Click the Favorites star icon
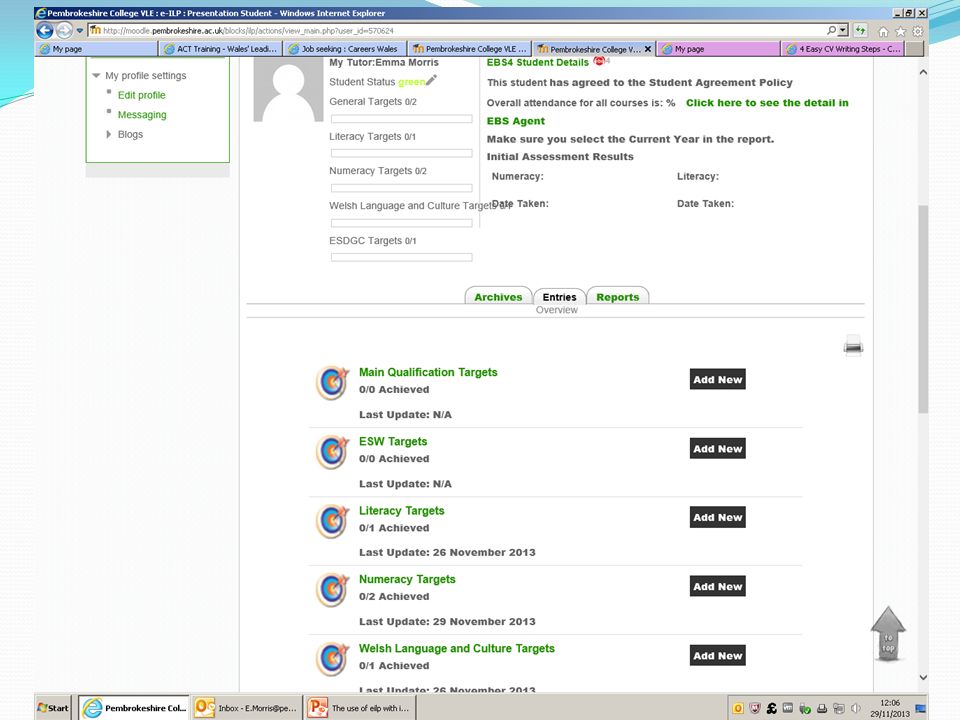 pos(900,31)
